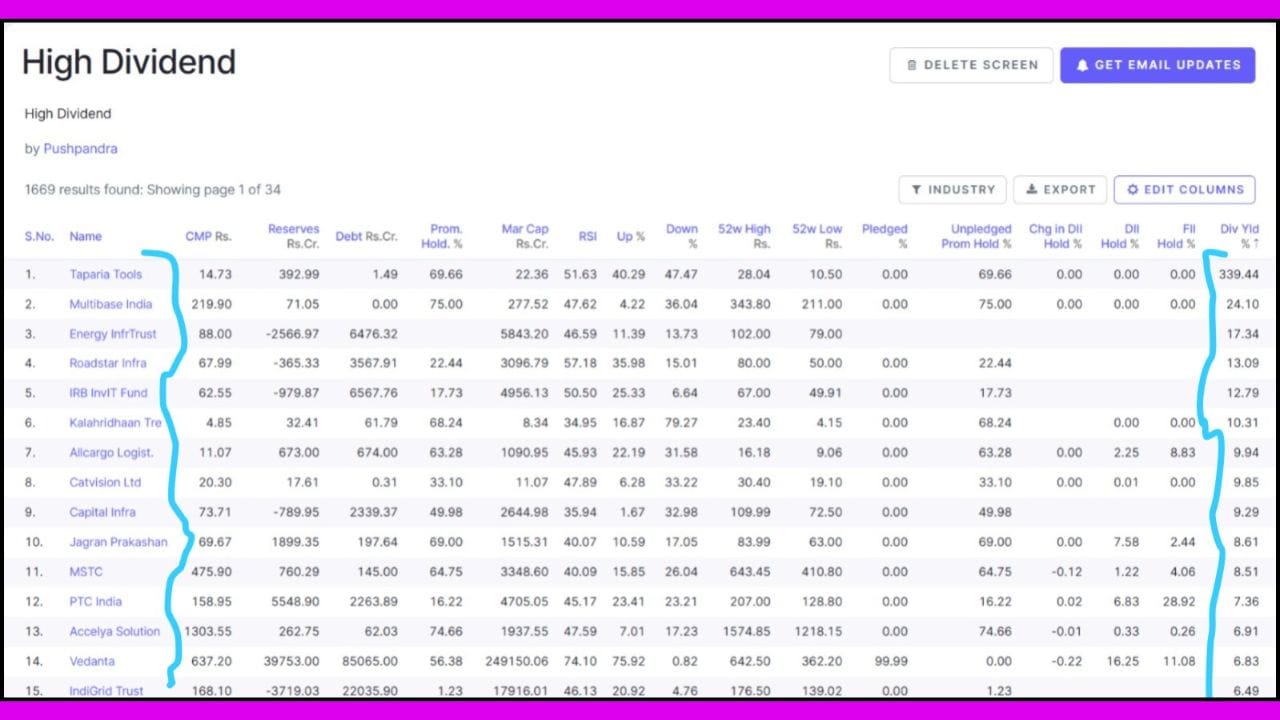Click the gear icon on Edit Columns

pos(1131,189)
